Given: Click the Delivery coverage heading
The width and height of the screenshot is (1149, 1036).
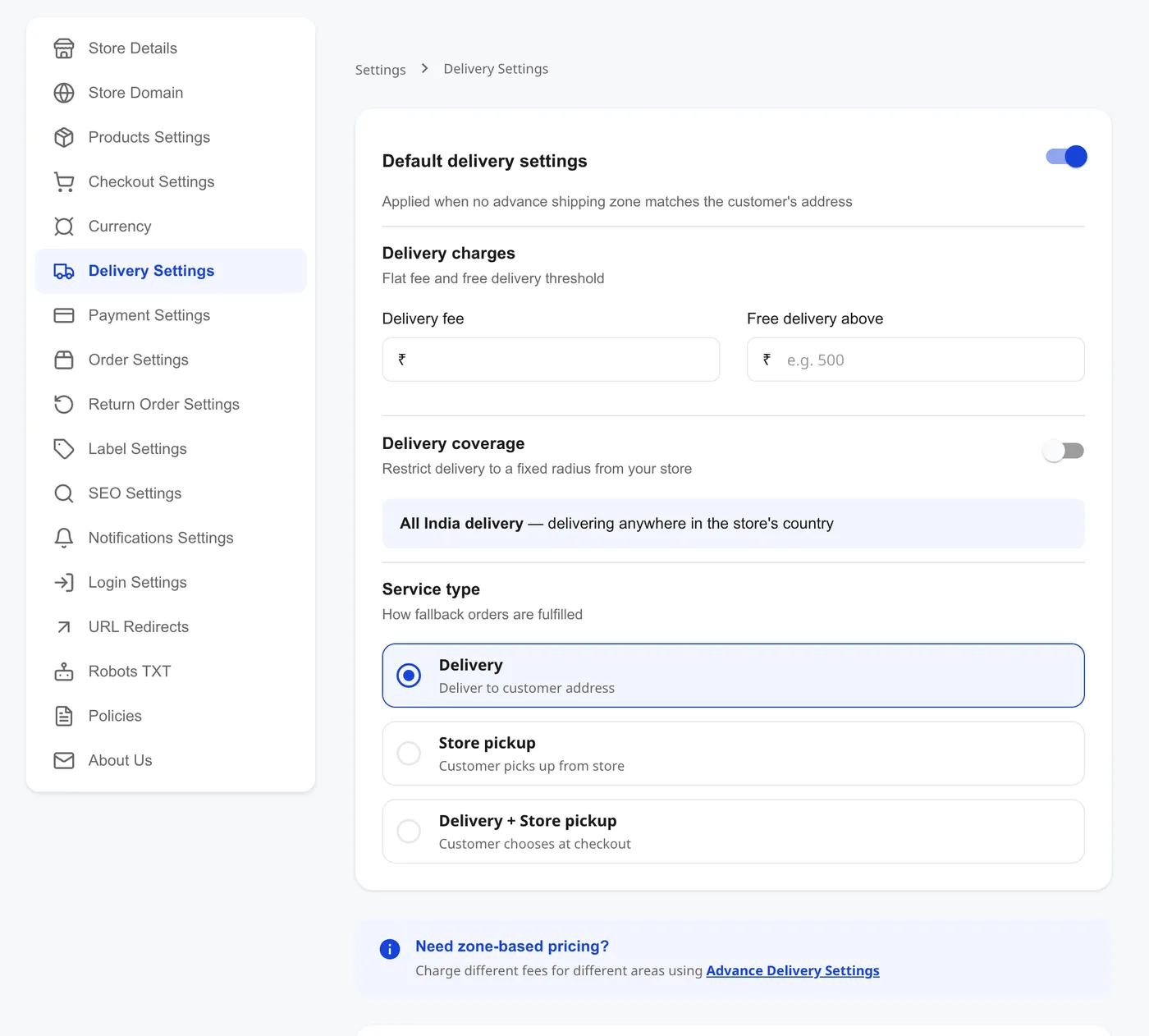Looking at the screenshot, I should click(453, 443).
